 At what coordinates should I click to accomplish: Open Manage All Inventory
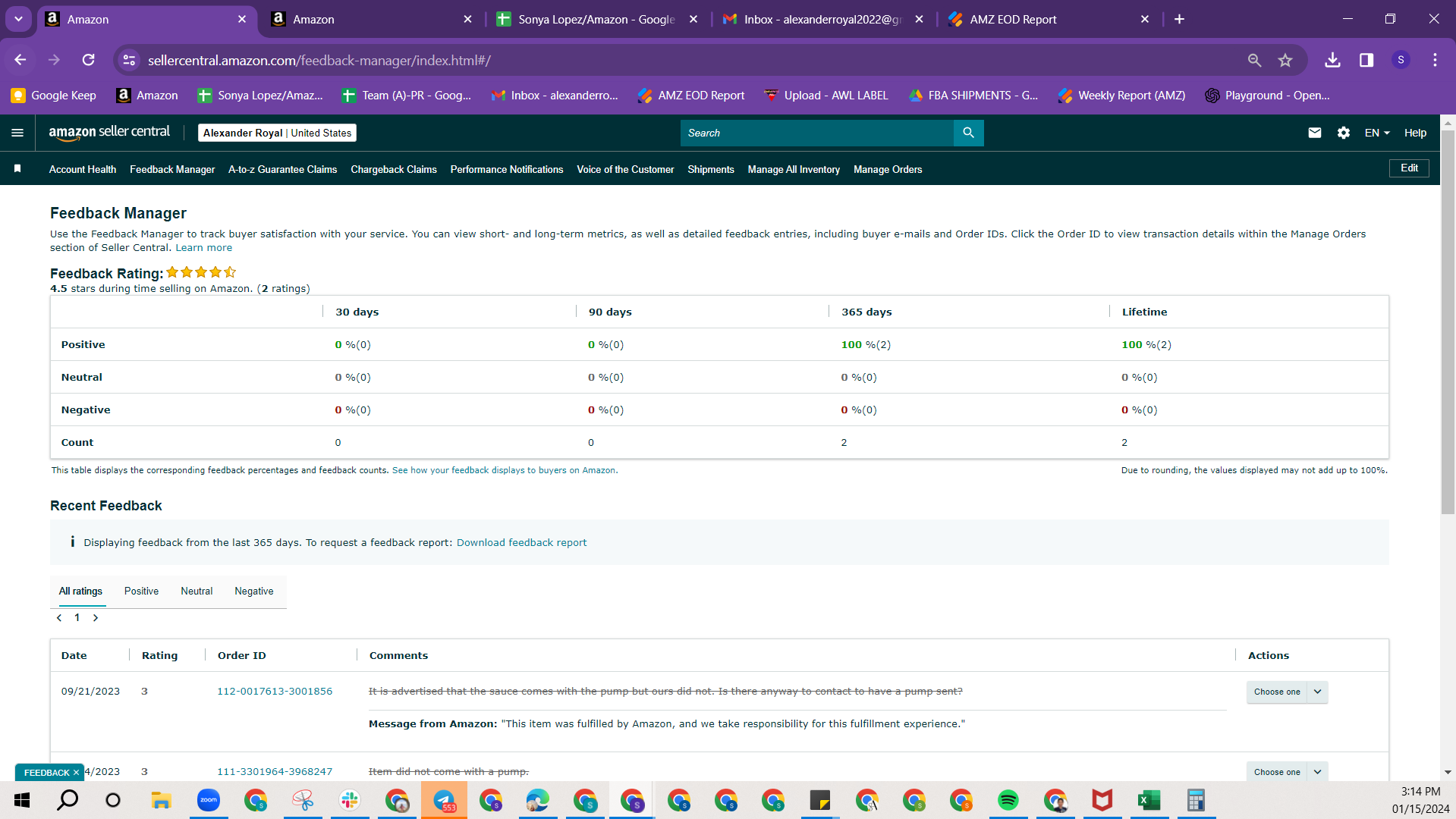click(x=794, y=169)
